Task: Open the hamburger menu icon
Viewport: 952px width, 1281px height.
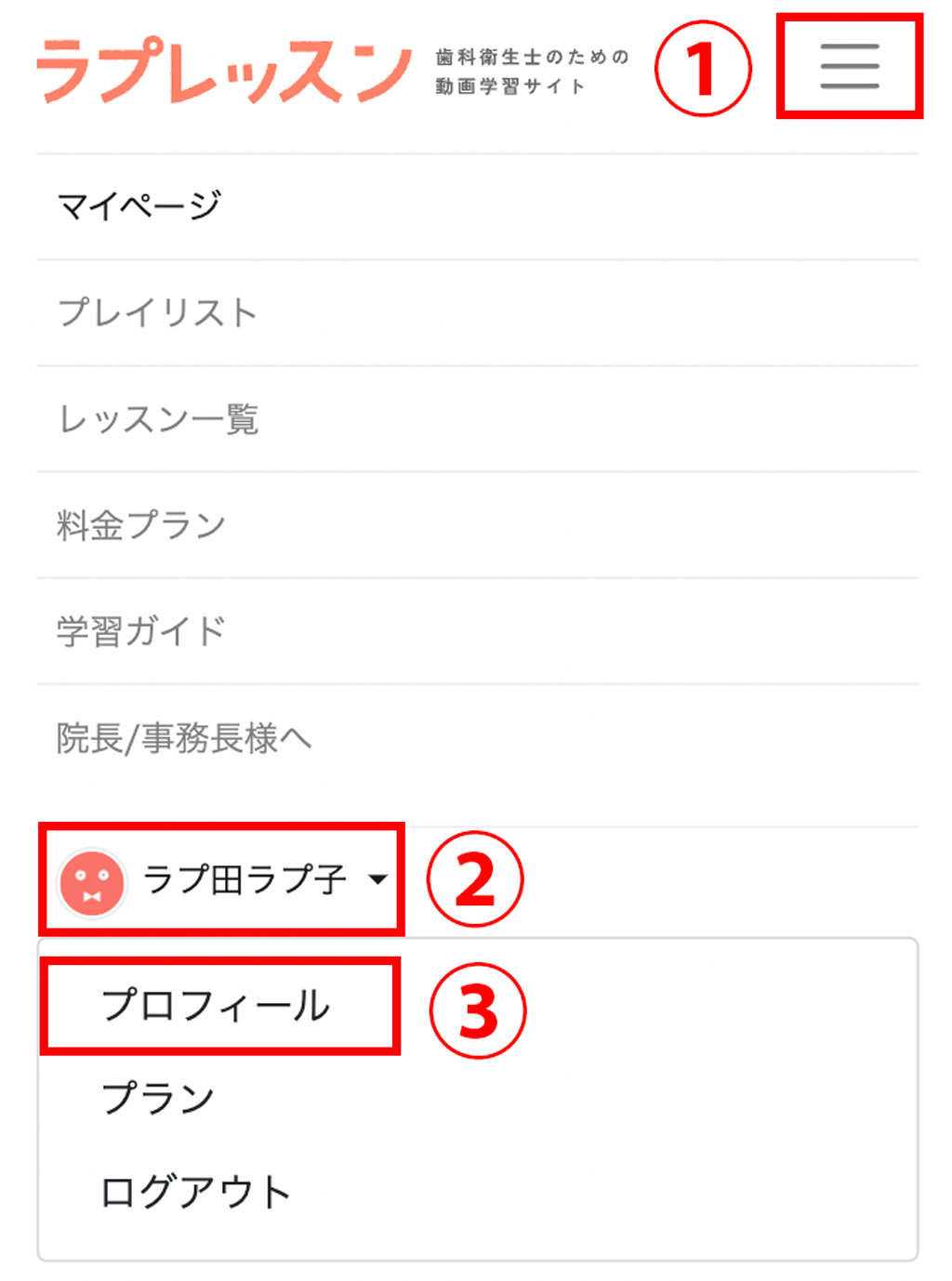Action: coord(849,66)
